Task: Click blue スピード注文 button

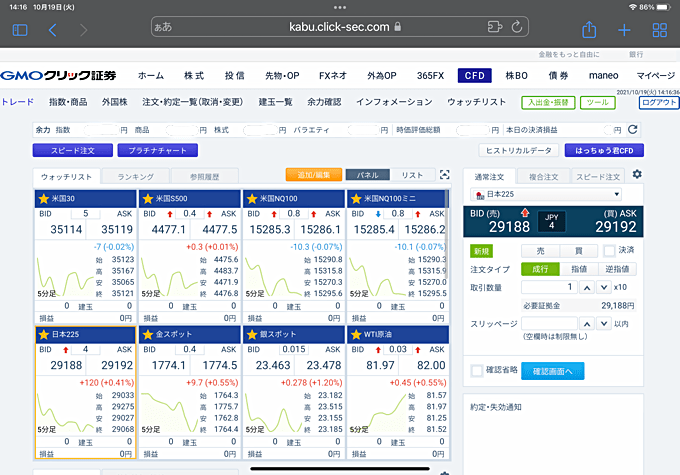Action: (73, 150)
